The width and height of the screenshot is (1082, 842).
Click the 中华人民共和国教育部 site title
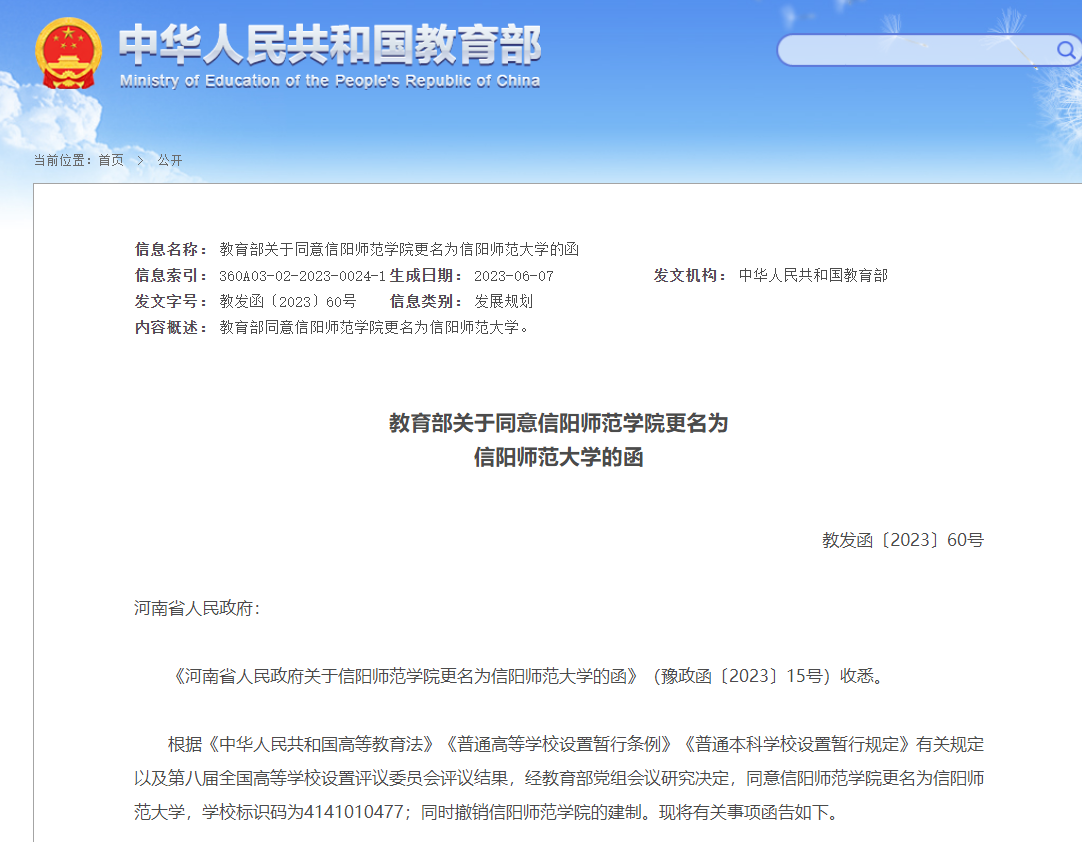[330, 44]
